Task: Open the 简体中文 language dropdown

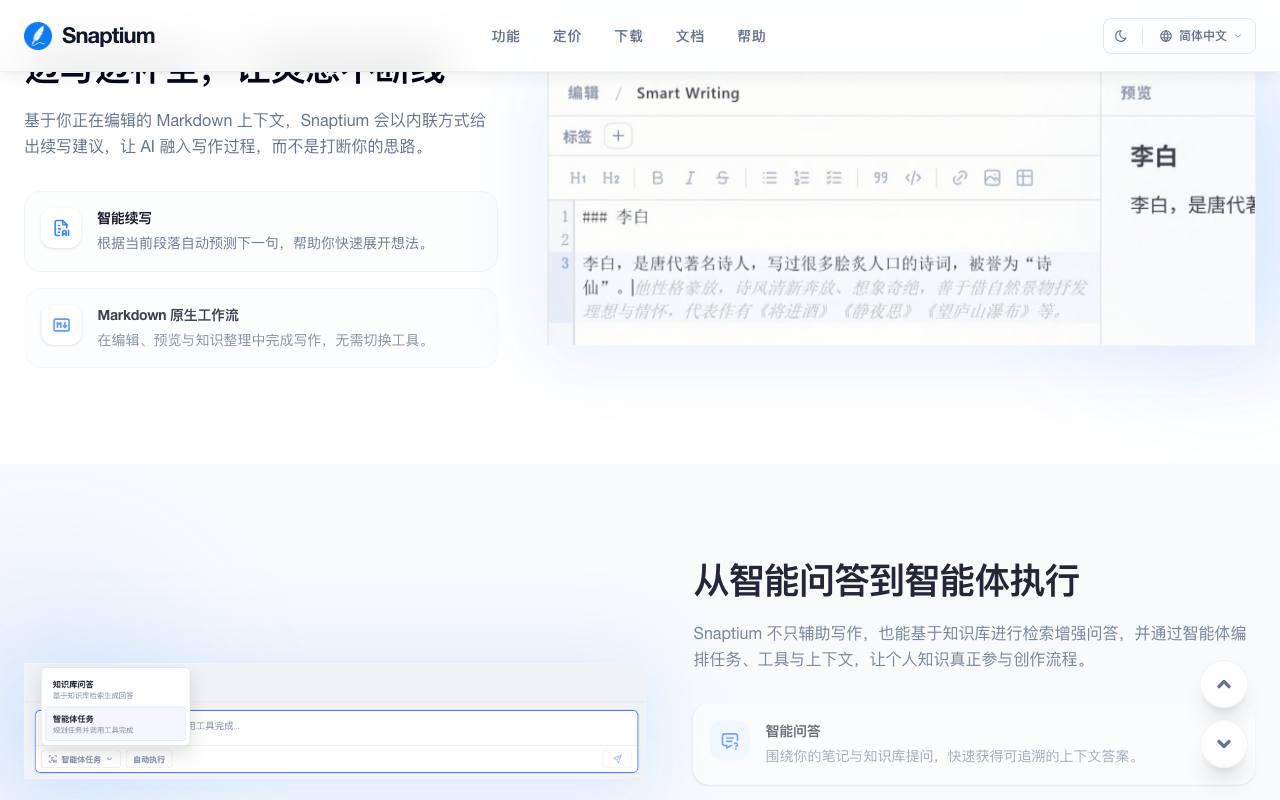Action: coord(1200,36)
